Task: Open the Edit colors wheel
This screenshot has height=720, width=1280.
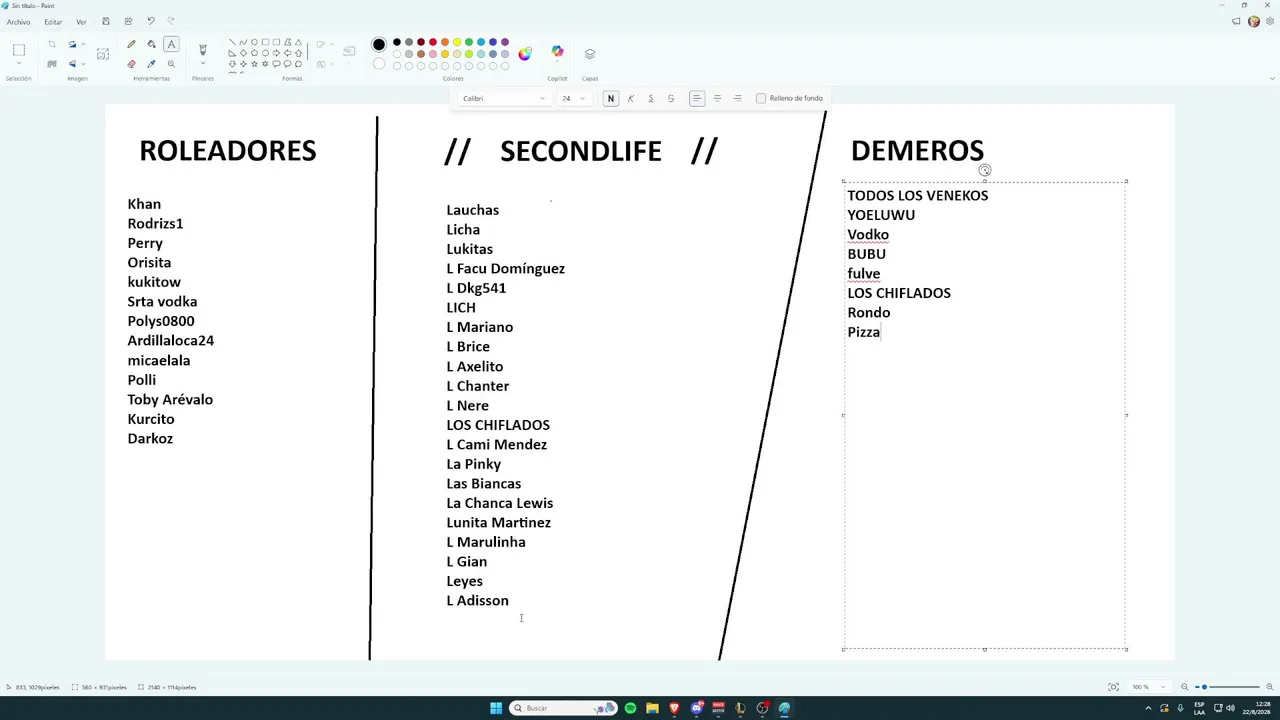Action: coord(525,53)
